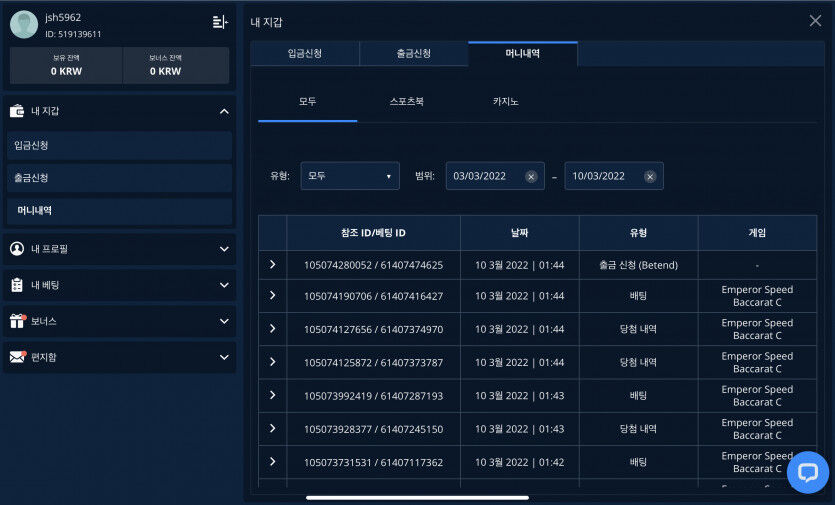Click the jsh5962 profile avatar
This screenshot has width=835, height=505.
24,24
